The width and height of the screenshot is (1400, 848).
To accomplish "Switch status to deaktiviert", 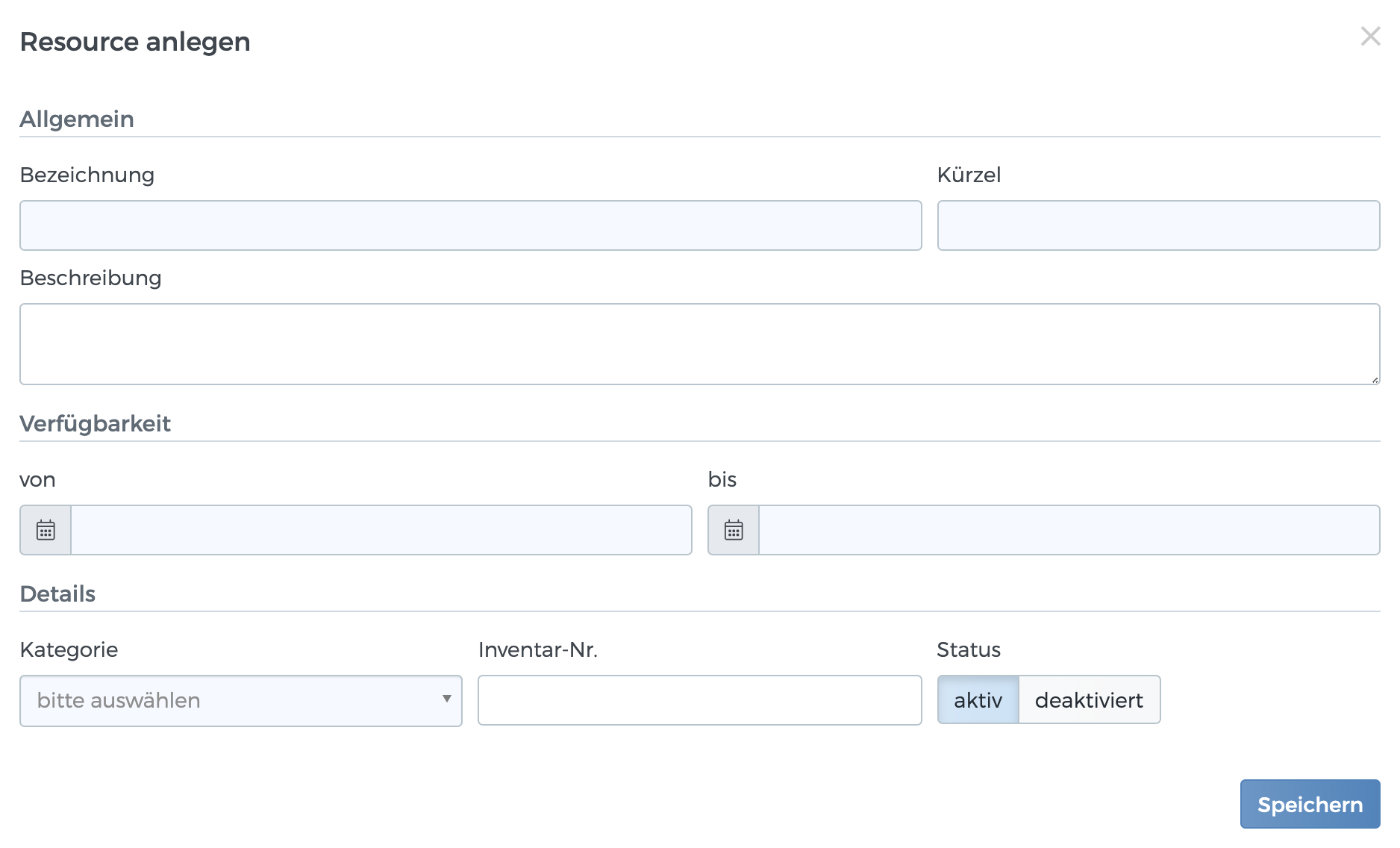I will click(x=1089, y=700).
